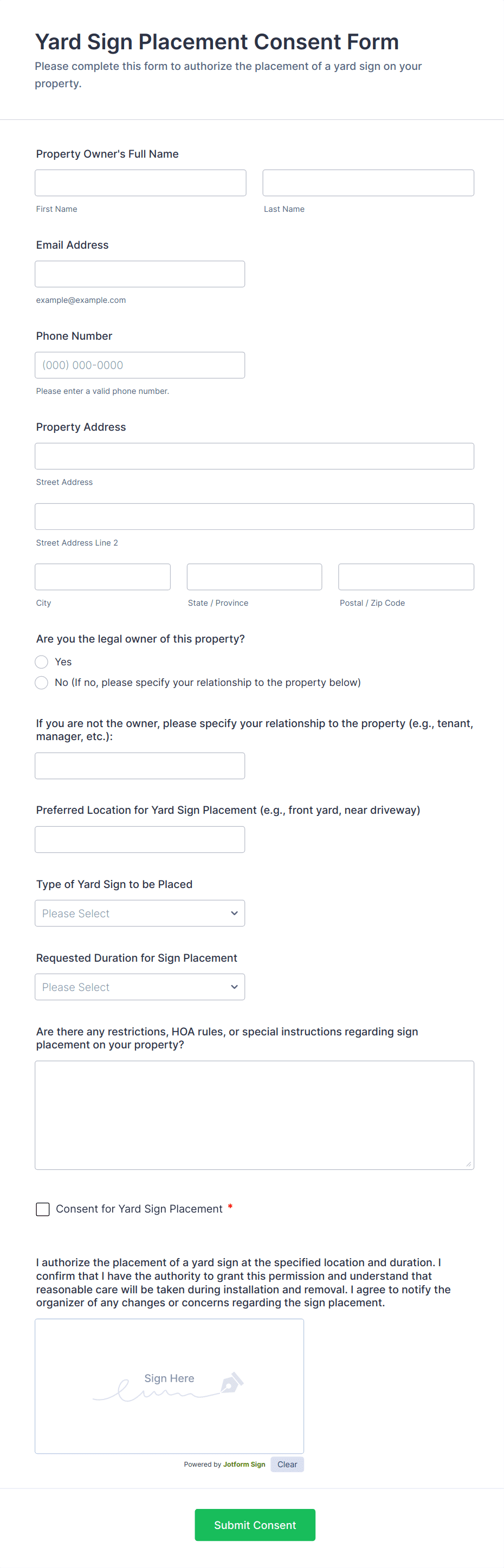Screen dimensions: 504x1568
Task: Click the signature pen icon
Action: pyautogui.click(x=232, y=1383)
